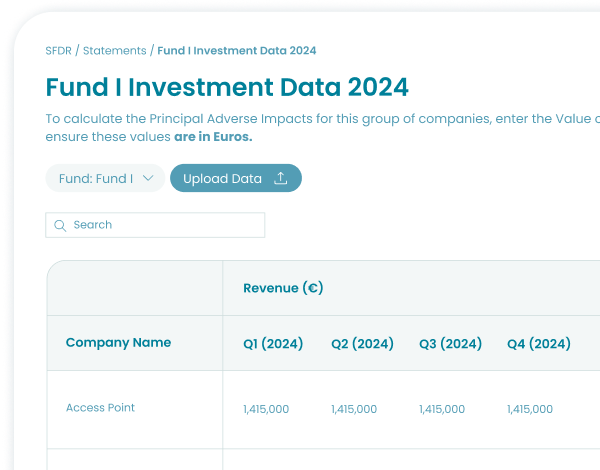The image size is (600, 470).
Task: Select the Q3 (2024) column header
Action: pyautogui.click(x=450, y=343)
